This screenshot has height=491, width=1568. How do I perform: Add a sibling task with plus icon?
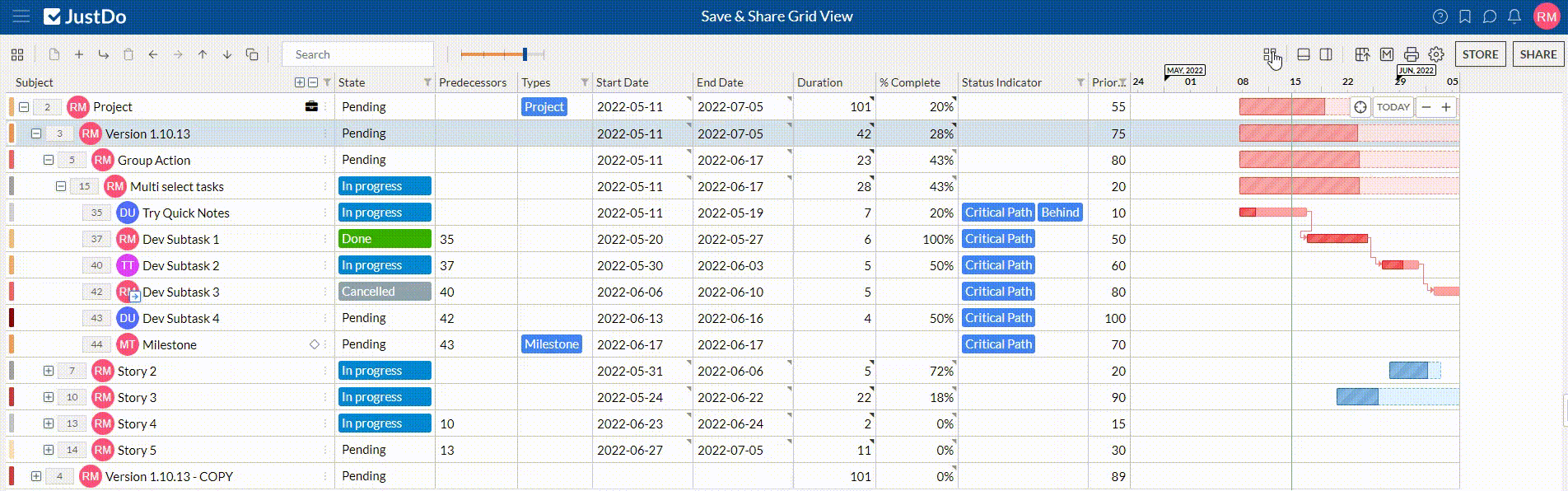[x=79, y=54]
